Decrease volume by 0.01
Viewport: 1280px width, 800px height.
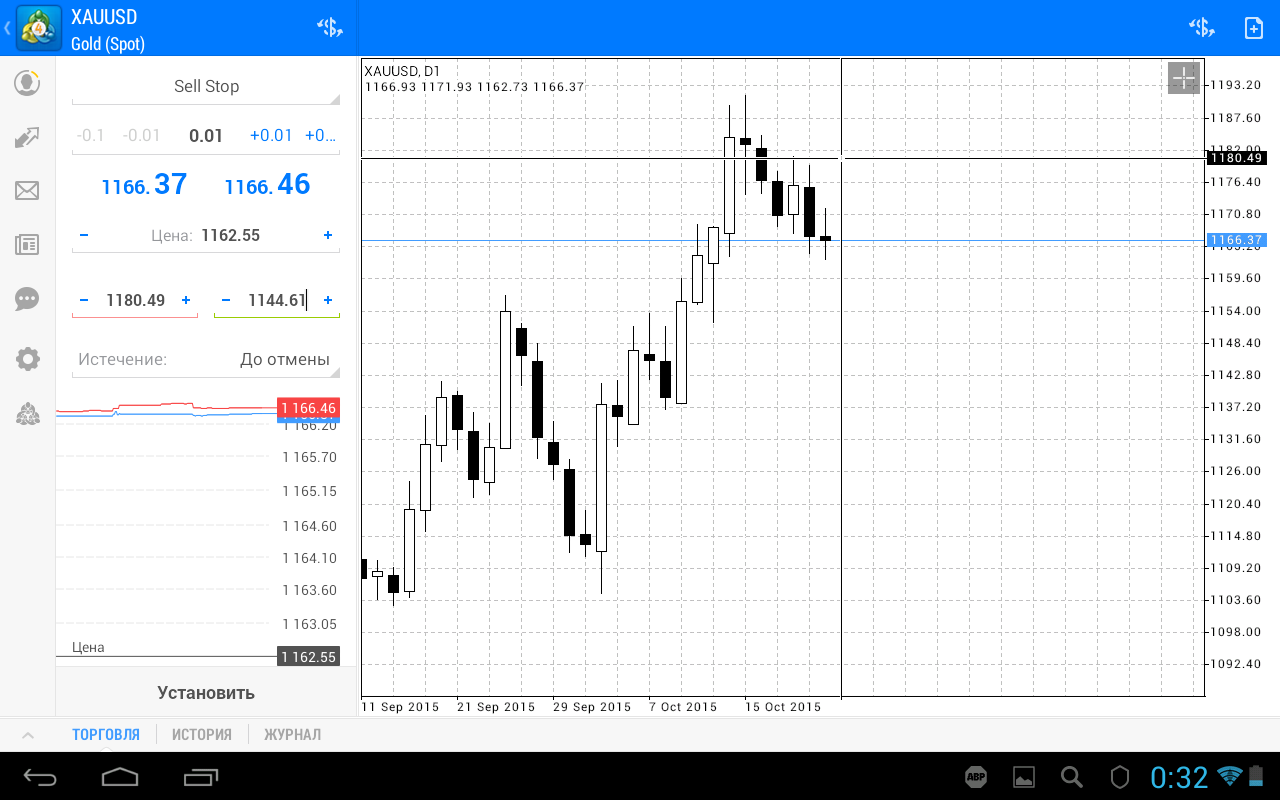coord(141,135)
